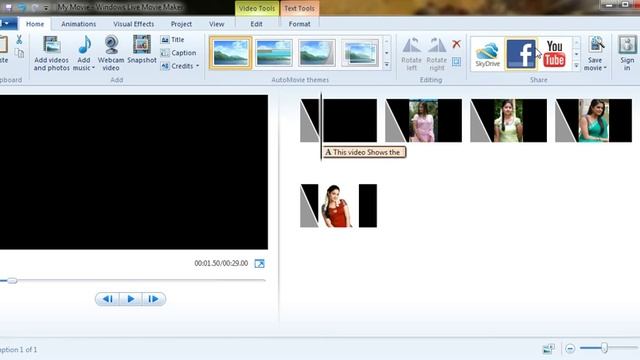Viewport: 640px width, 360px height.
Task: Pick the third AutoMovie theme thumbnail
Action: (x=317, y=53)
